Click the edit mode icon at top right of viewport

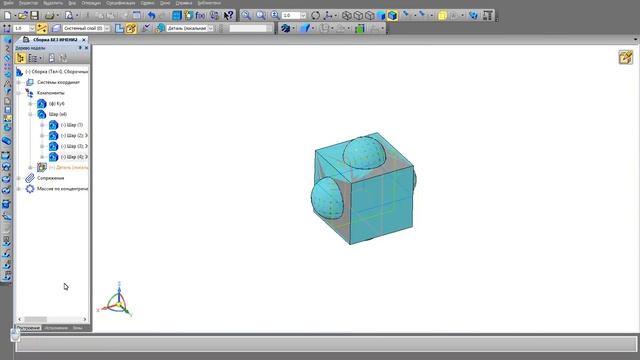[625, 57]
